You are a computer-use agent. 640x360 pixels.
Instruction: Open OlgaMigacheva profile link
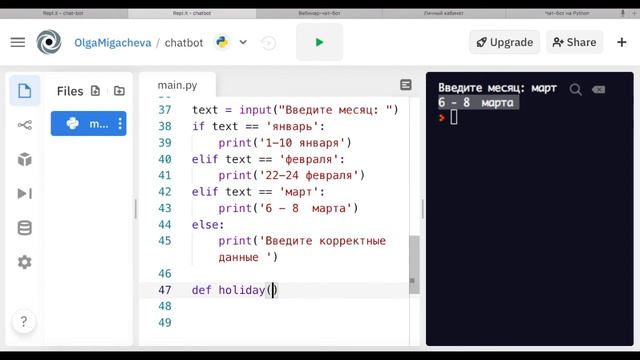tap(113, 42)
